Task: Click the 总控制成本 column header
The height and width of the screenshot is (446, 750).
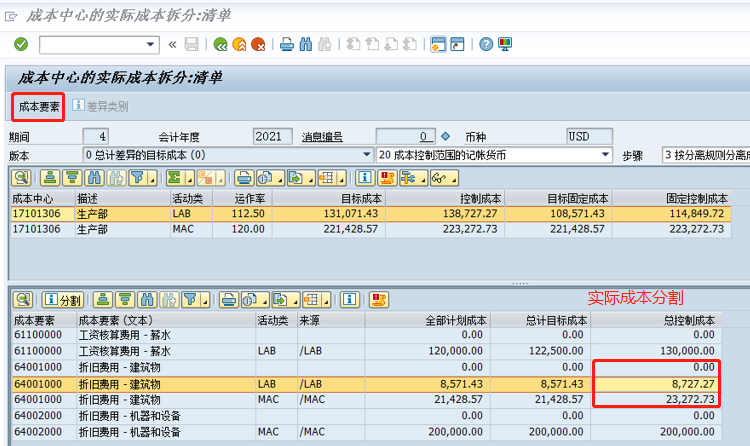Action: (x=656, y=320)
